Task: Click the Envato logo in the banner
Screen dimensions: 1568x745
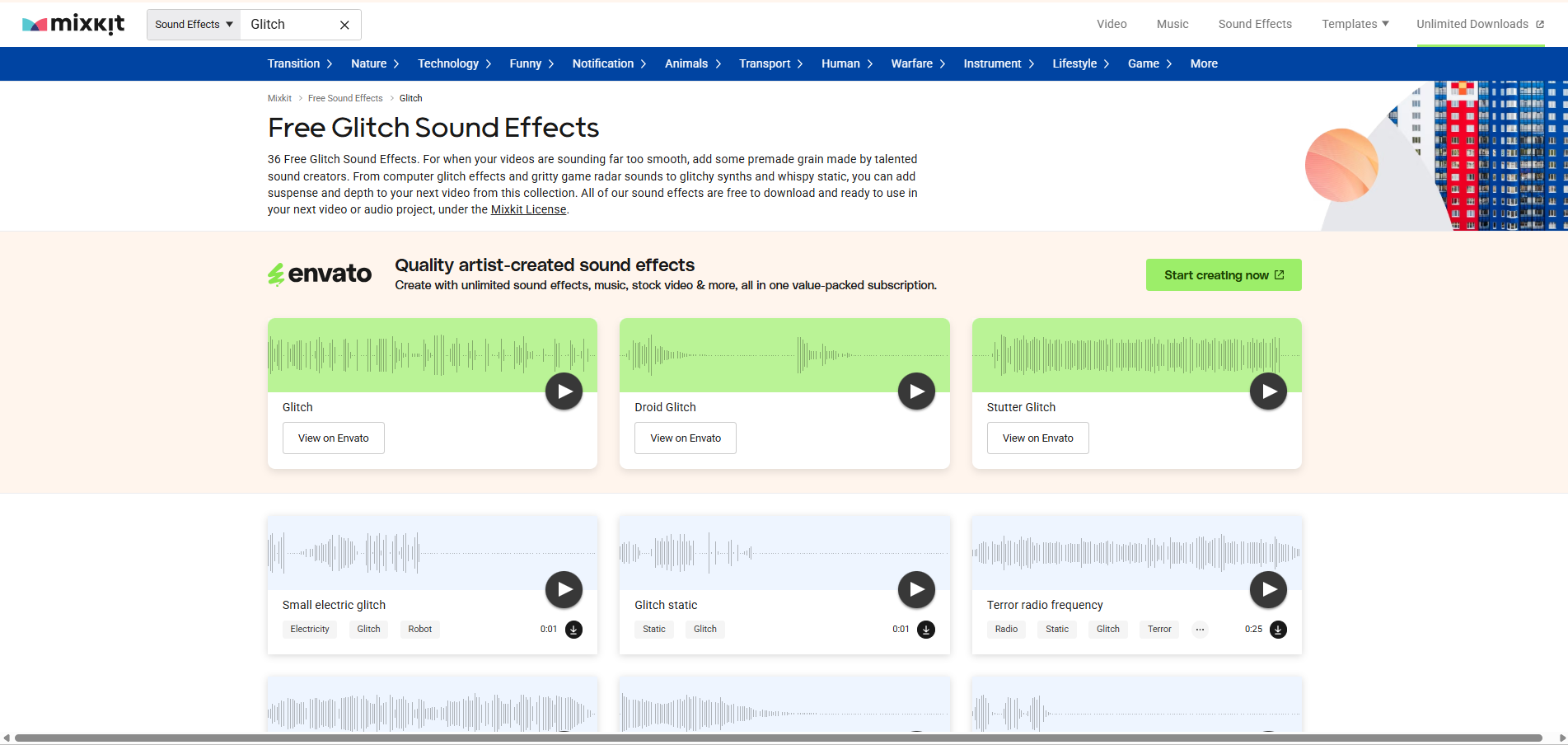Action: point(319,274)
